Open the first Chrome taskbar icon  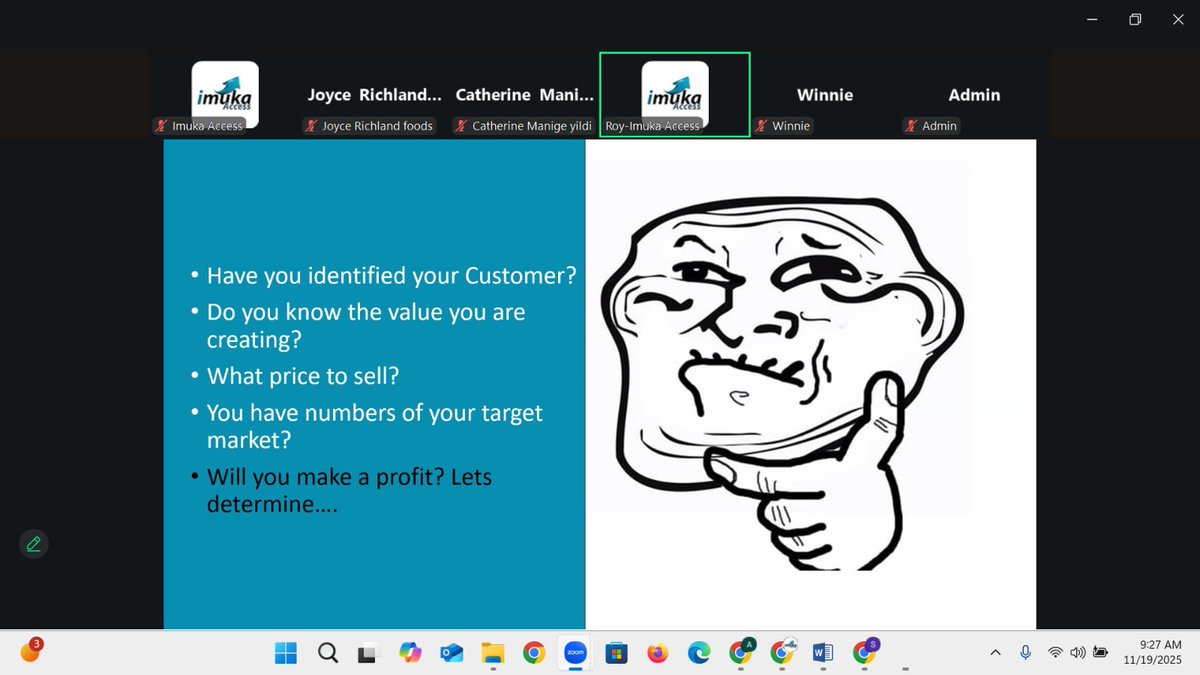pos(534,653)
